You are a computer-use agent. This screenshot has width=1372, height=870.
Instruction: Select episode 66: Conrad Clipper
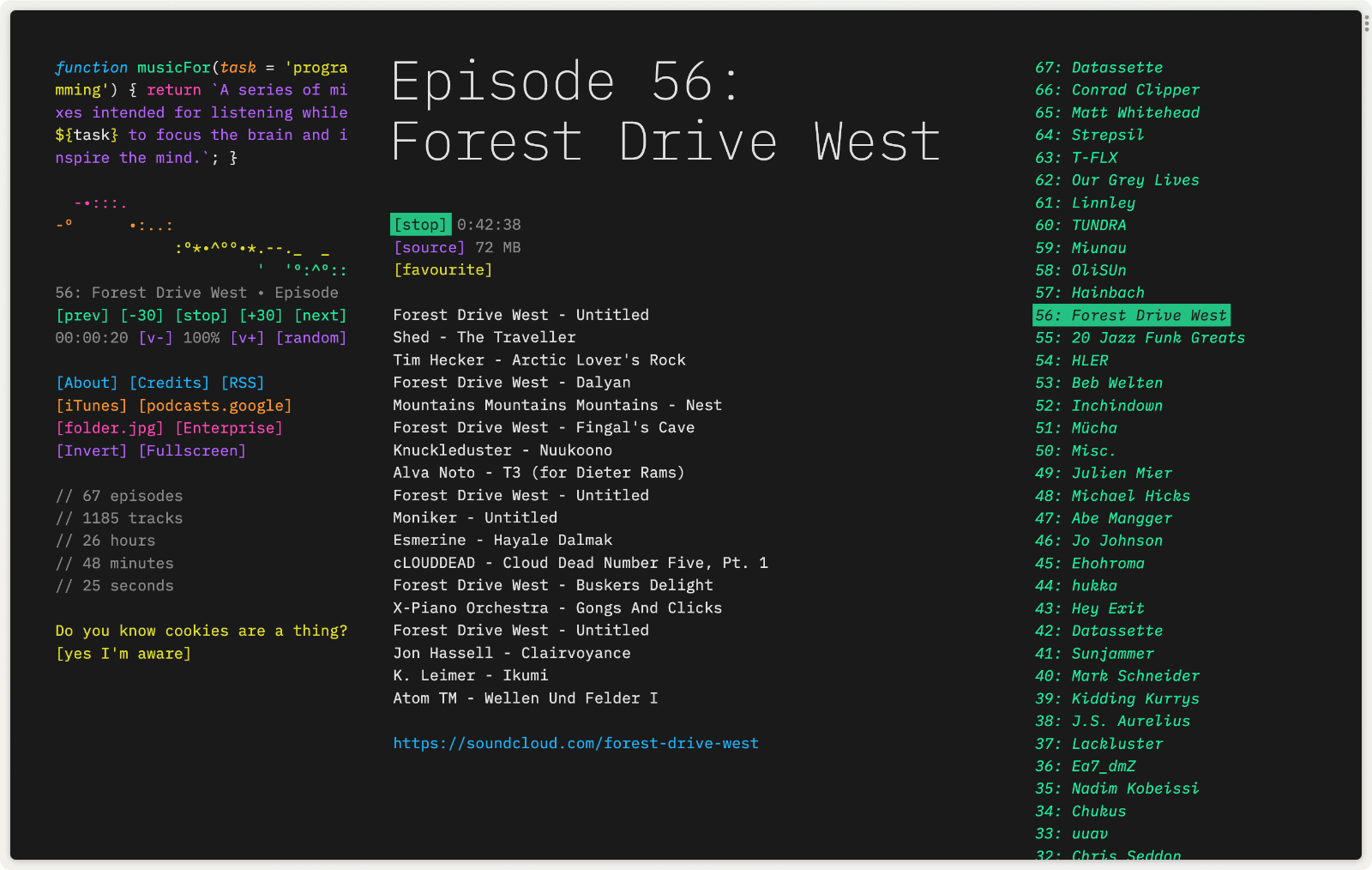(x=1117, y=90)
